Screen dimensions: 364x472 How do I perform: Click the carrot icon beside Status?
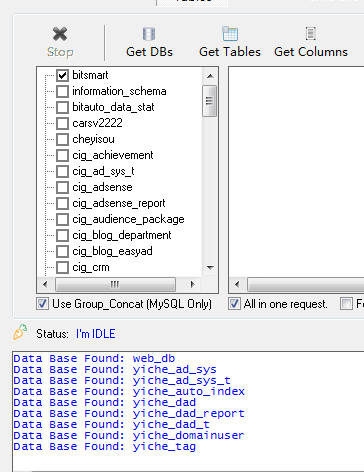pyautogui.click(x=20, y=332)
